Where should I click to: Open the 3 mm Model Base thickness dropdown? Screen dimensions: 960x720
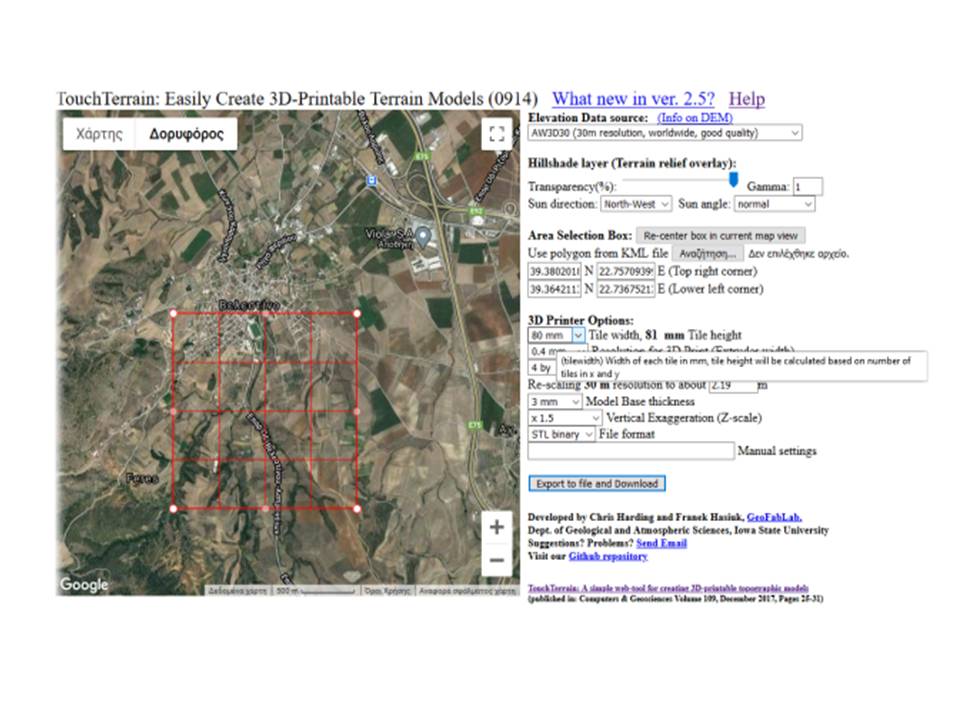[555, 402]
